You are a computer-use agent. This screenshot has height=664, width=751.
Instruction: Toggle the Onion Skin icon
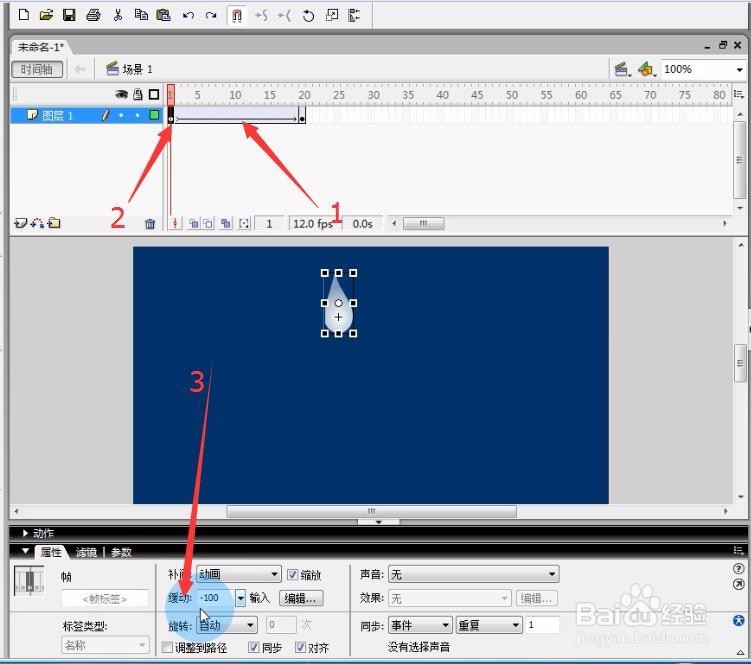(x=193, y=224)
